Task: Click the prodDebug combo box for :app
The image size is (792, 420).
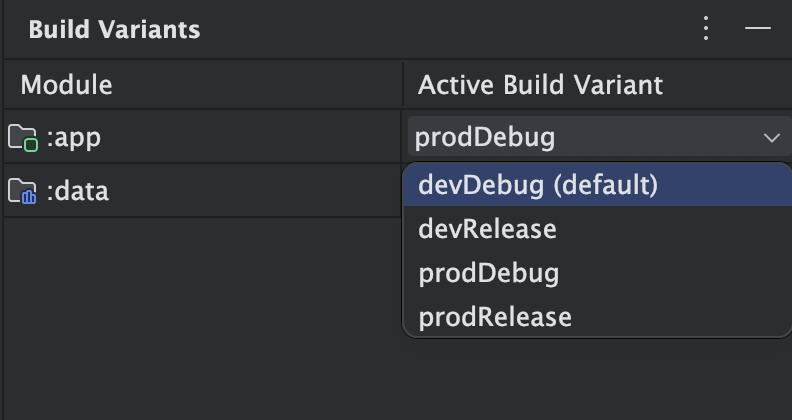Action: (600, 137)
